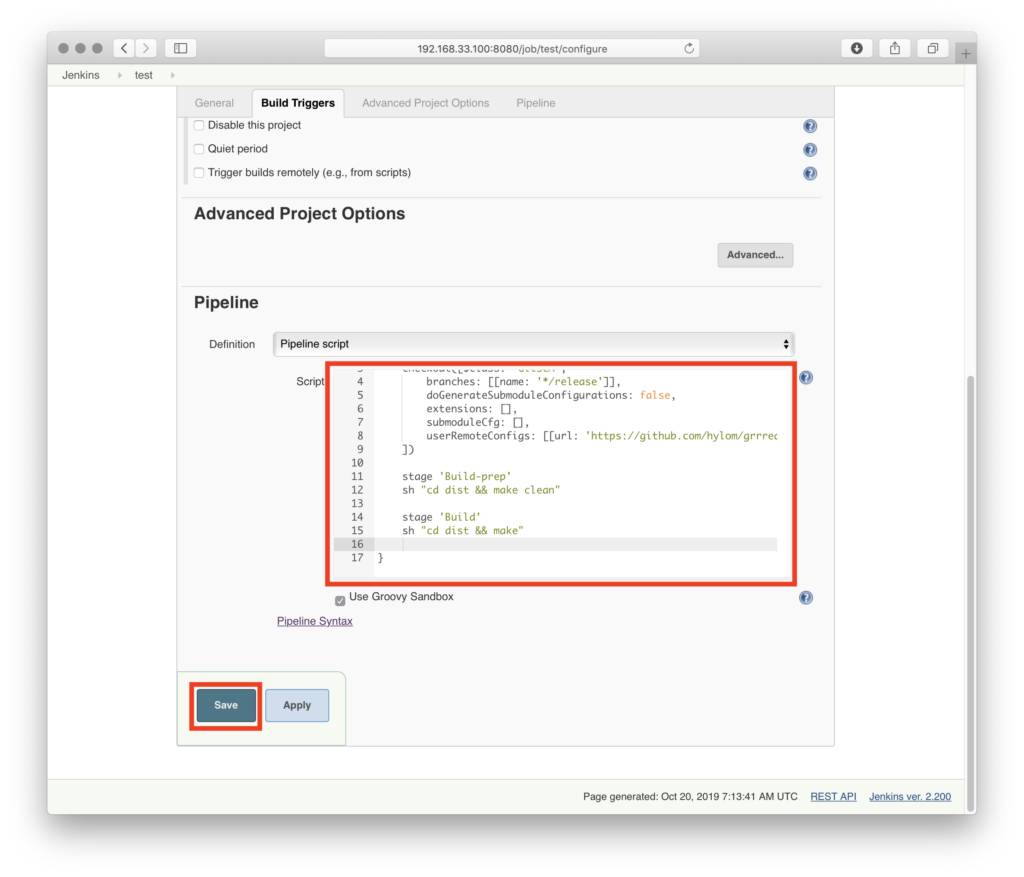Switch to the General tab
Viewport: 1024px width, 877px height.
point(214,103)
